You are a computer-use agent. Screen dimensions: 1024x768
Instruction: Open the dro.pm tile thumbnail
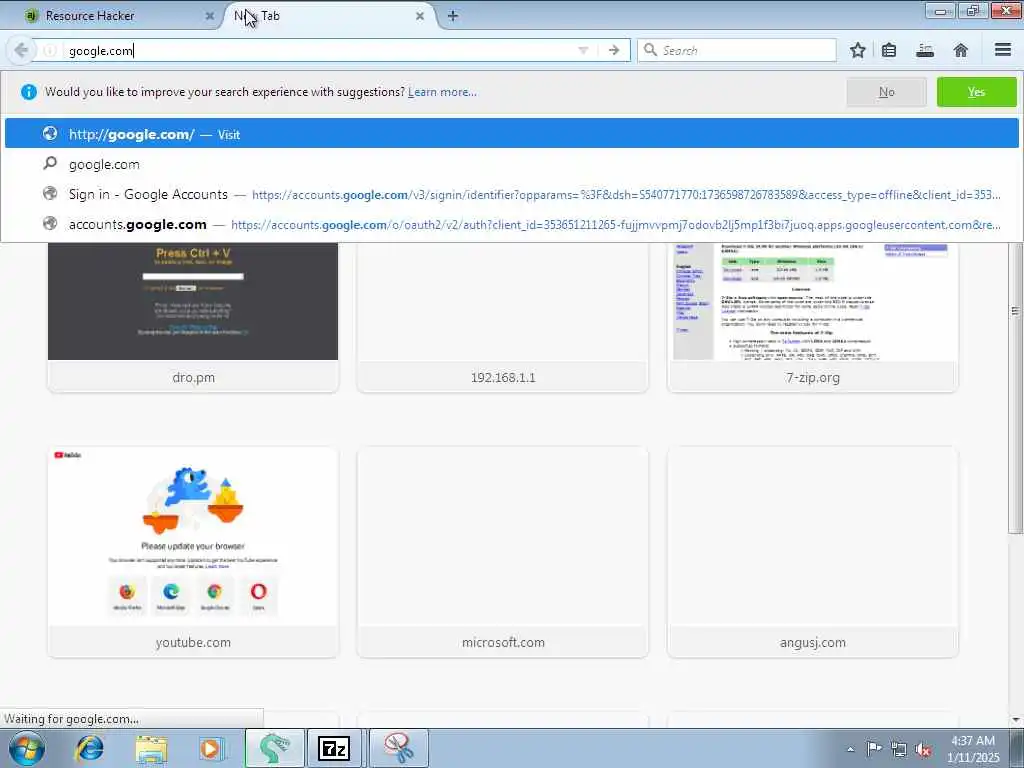coord(193,301)
